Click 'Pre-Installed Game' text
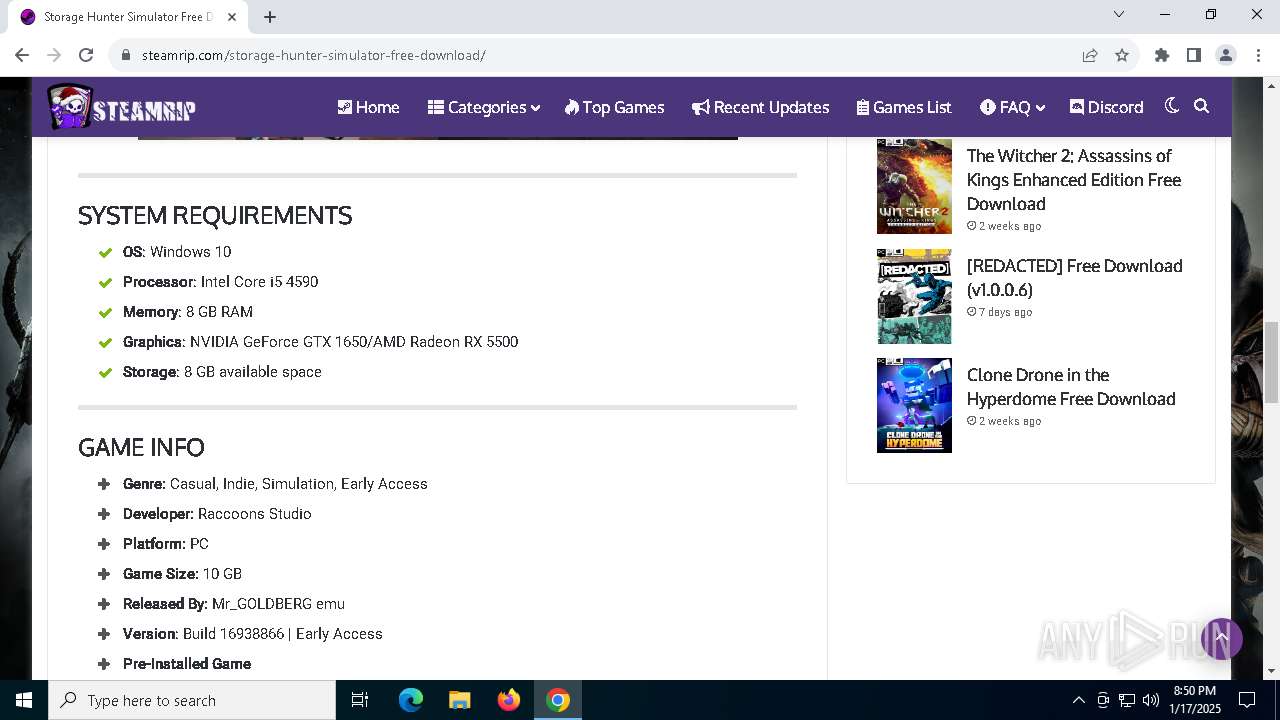The image size is (1280, 720). click(x=187, y=664)
